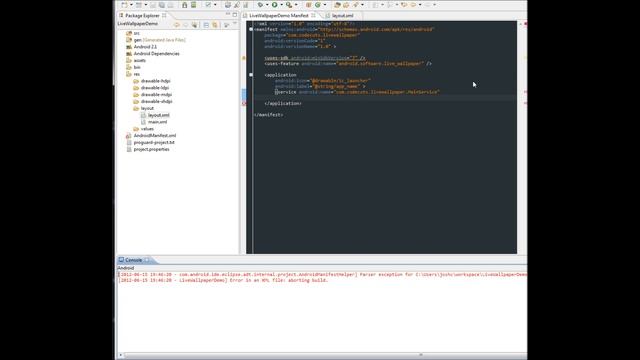Click the Back navigation arrow in Package Explorer
640x360 pixels.
click(177, 25)
